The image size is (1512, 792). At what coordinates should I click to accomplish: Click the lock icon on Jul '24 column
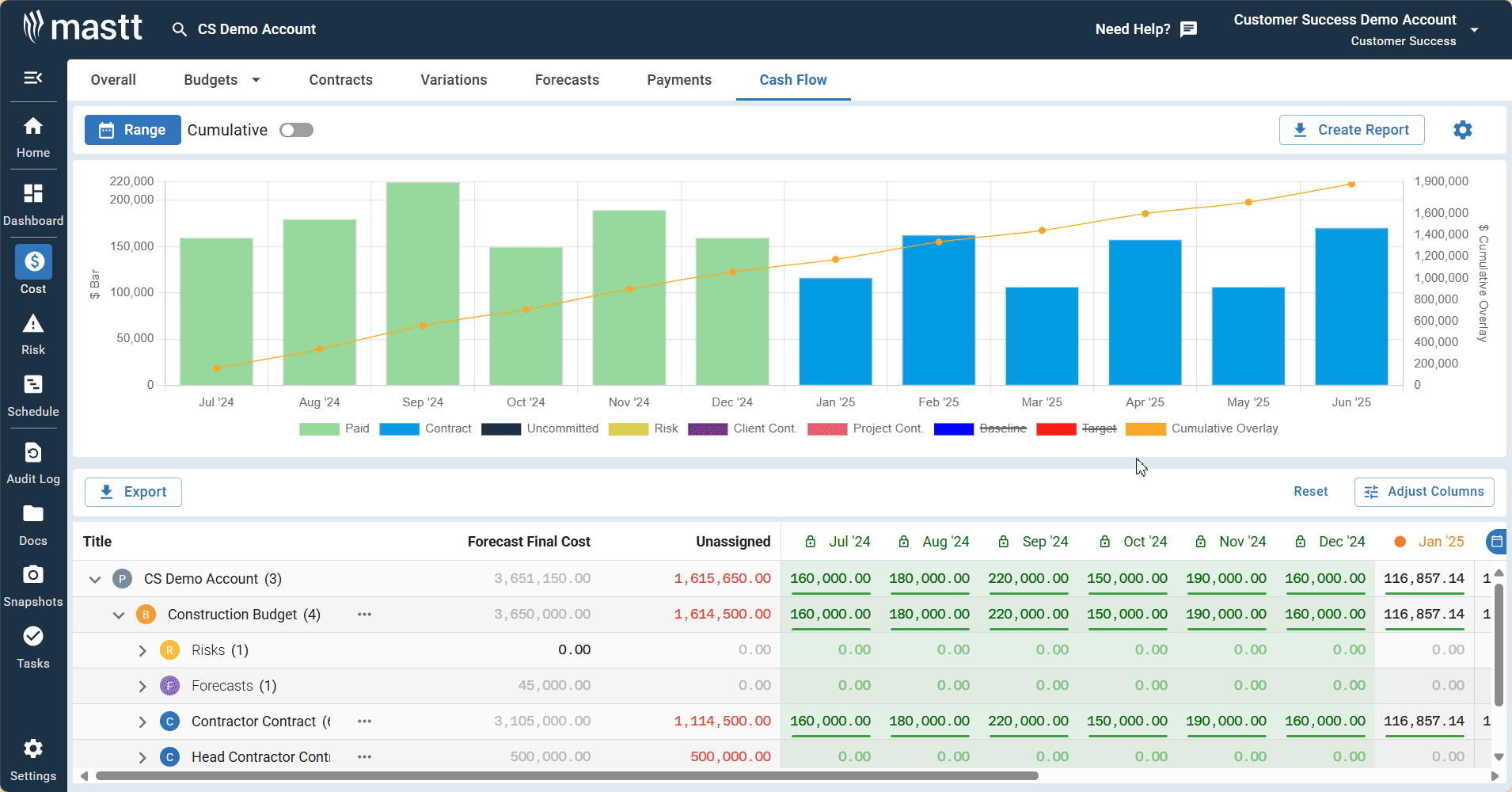(x=810, y=541)
